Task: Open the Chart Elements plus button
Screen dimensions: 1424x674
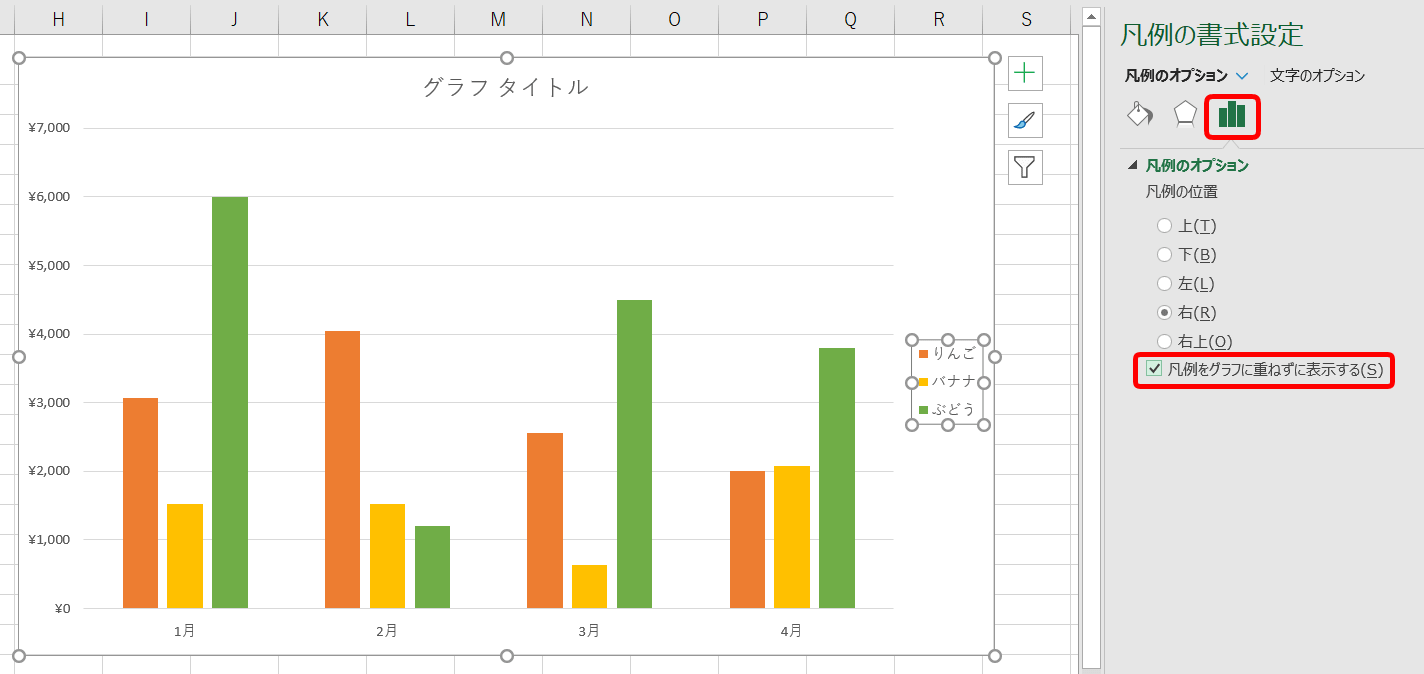Action: click(x=1025, y=72)
